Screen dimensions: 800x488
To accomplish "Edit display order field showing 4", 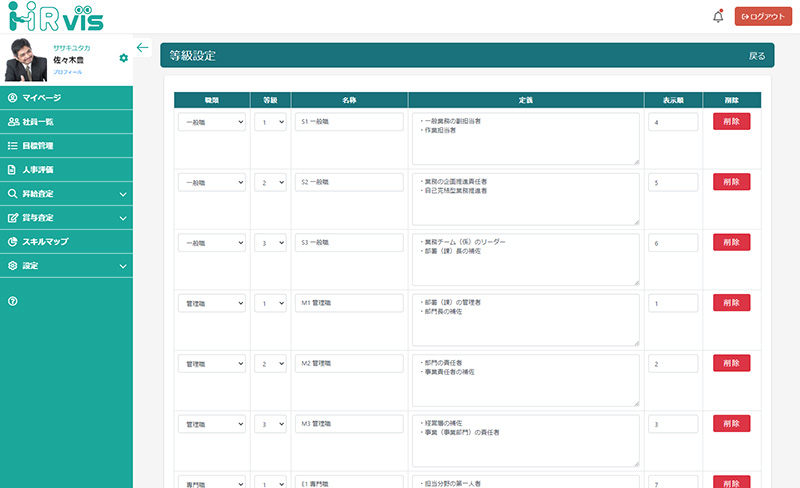I will point(673,122).
